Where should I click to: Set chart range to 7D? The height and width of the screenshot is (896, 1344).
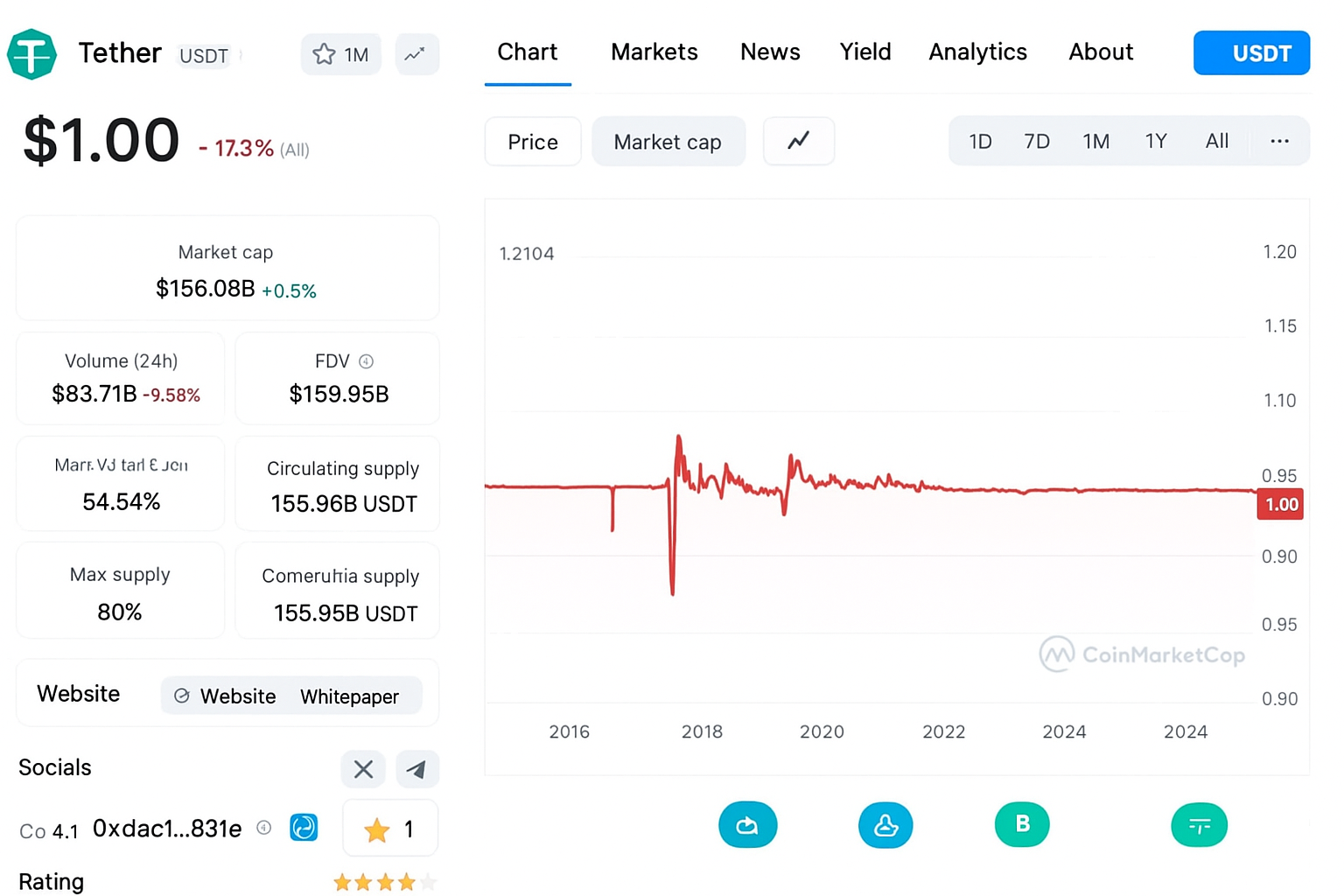[x=1037, y=142]
